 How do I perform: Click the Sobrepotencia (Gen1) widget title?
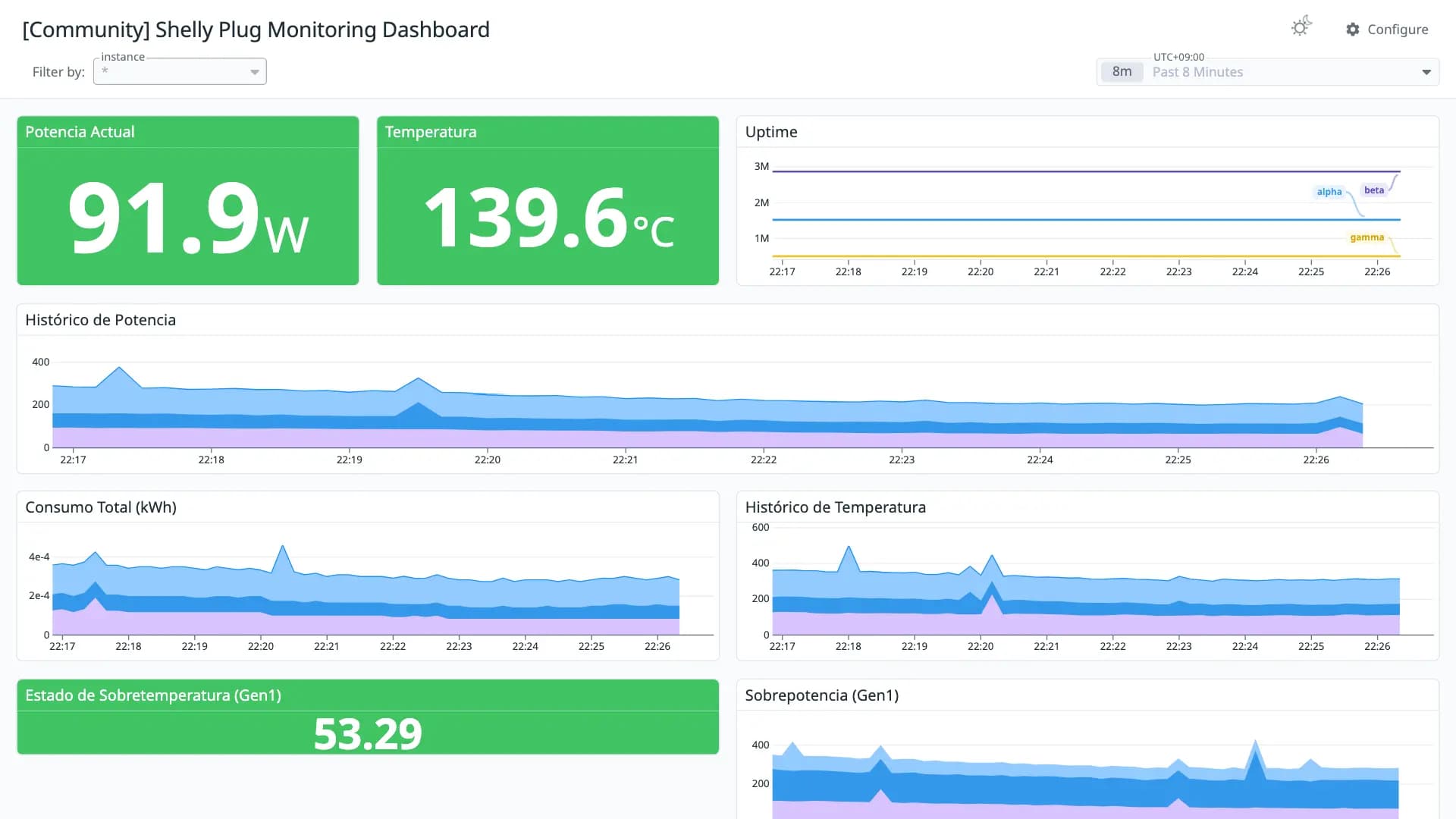pos(821,695)
